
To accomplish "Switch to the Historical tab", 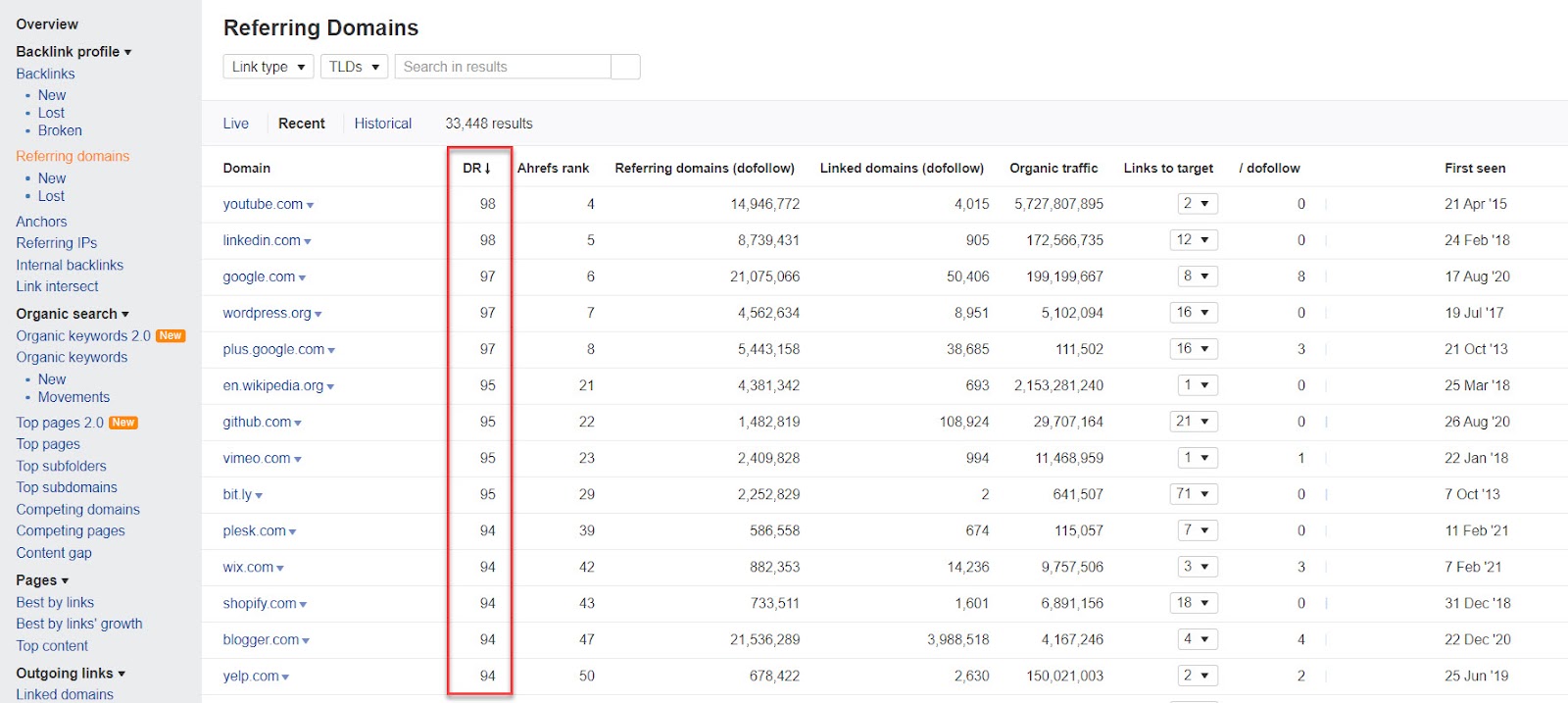I will point(383,124).
